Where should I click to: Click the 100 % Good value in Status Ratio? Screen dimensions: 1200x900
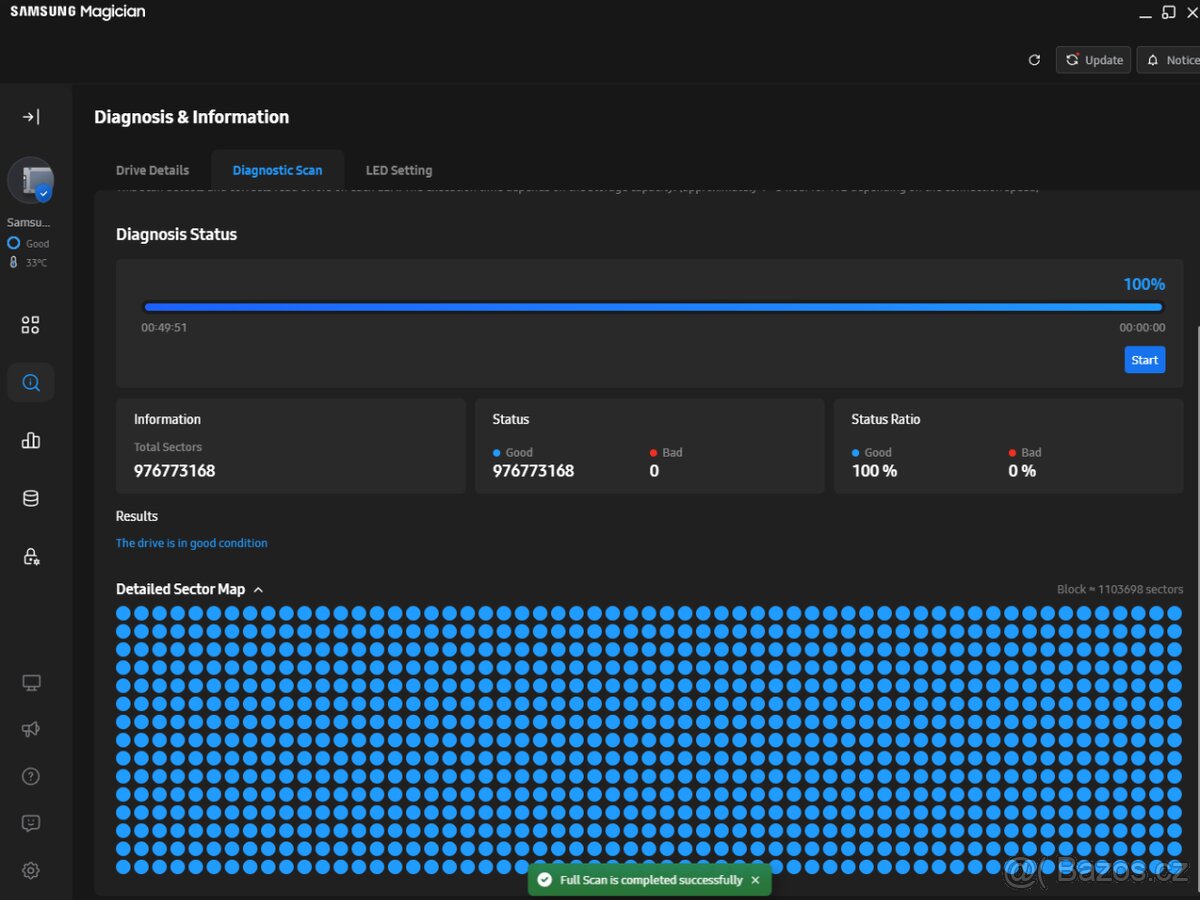click(x=874, y=471)
